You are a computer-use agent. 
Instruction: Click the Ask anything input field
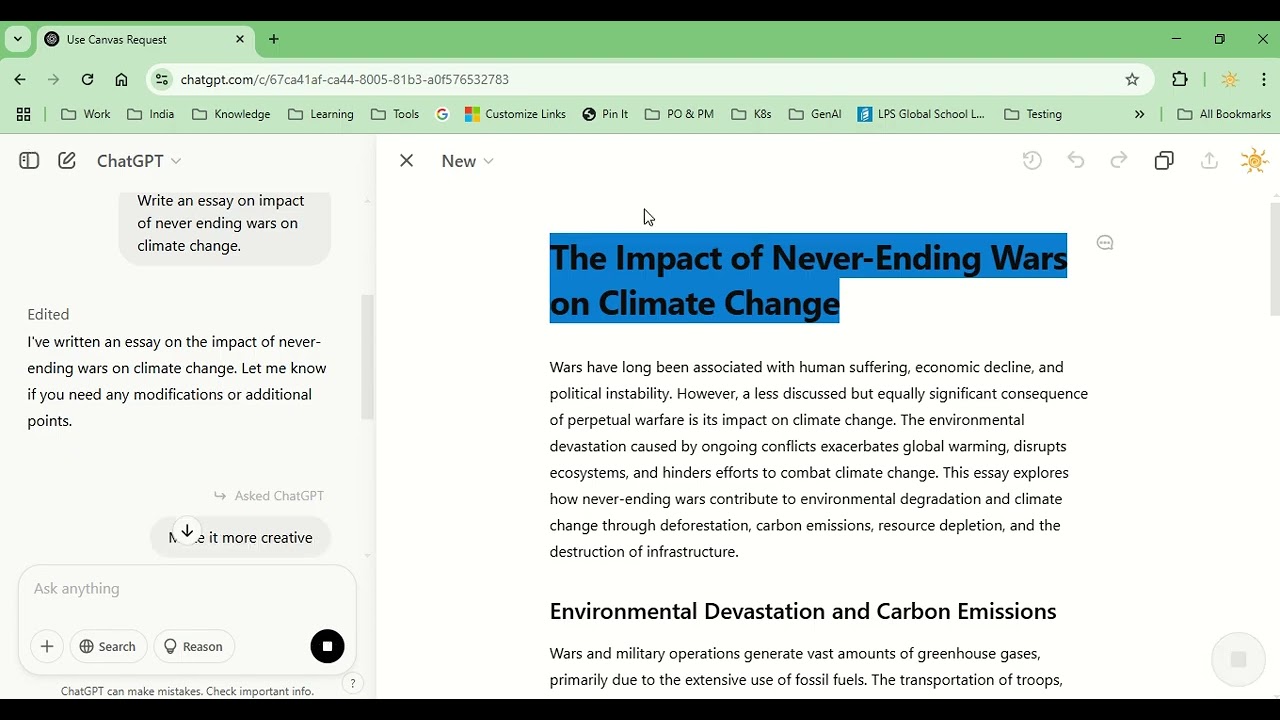click(x=187, y=589)
